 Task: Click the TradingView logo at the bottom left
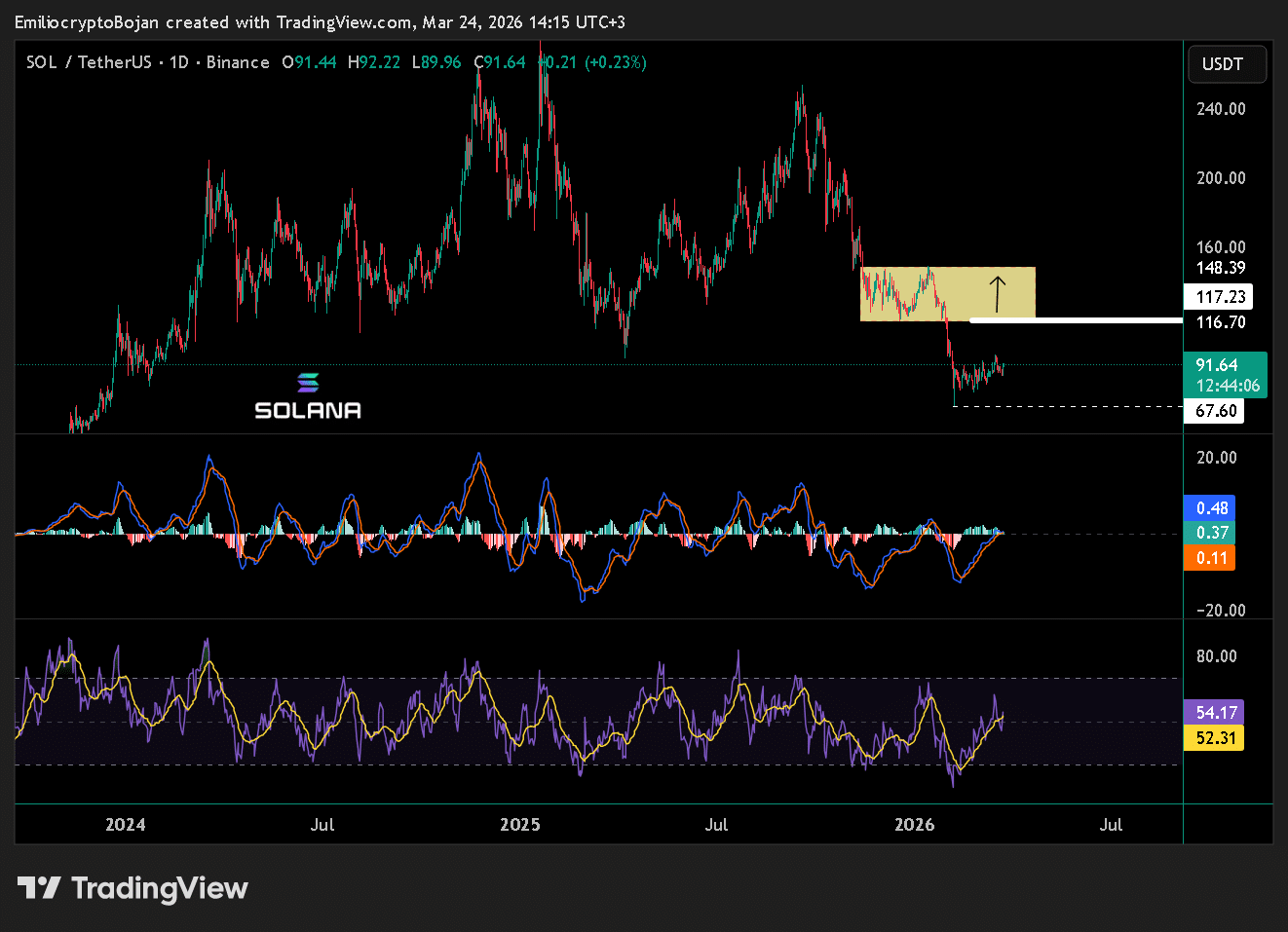(x=133, y=888)
